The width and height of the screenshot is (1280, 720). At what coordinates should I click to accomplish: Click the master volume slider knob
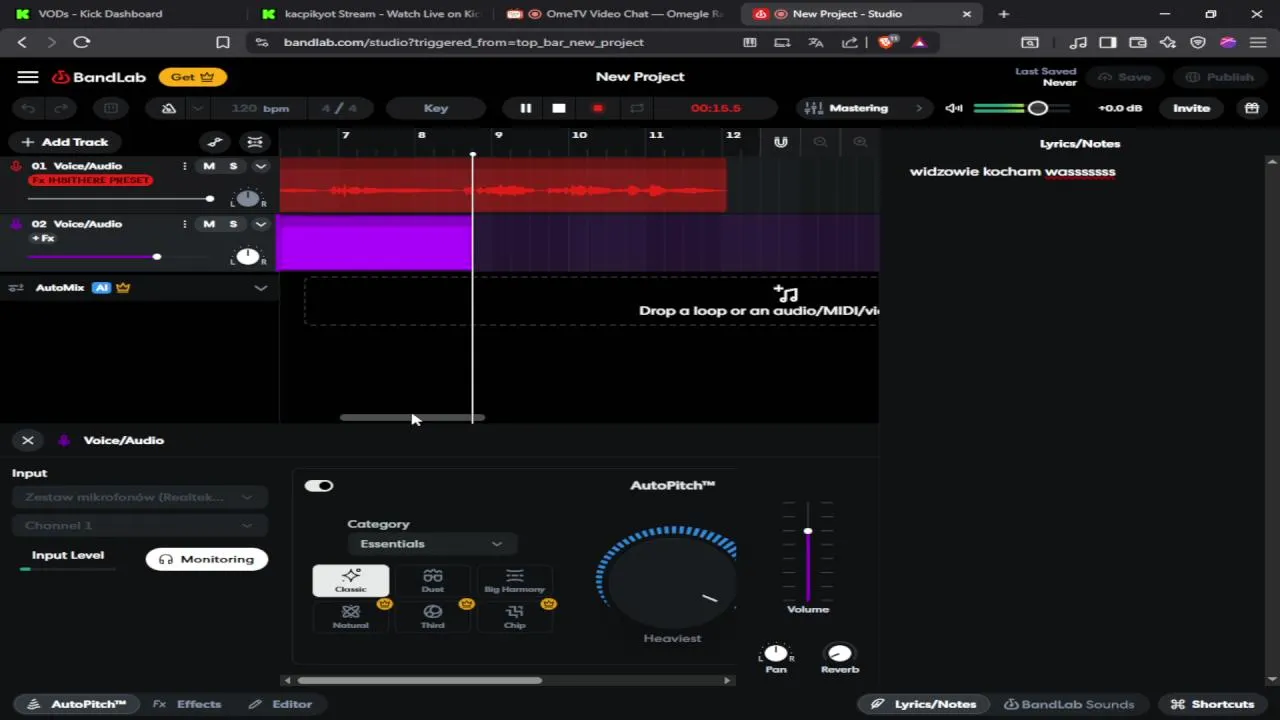point(1038,108)
